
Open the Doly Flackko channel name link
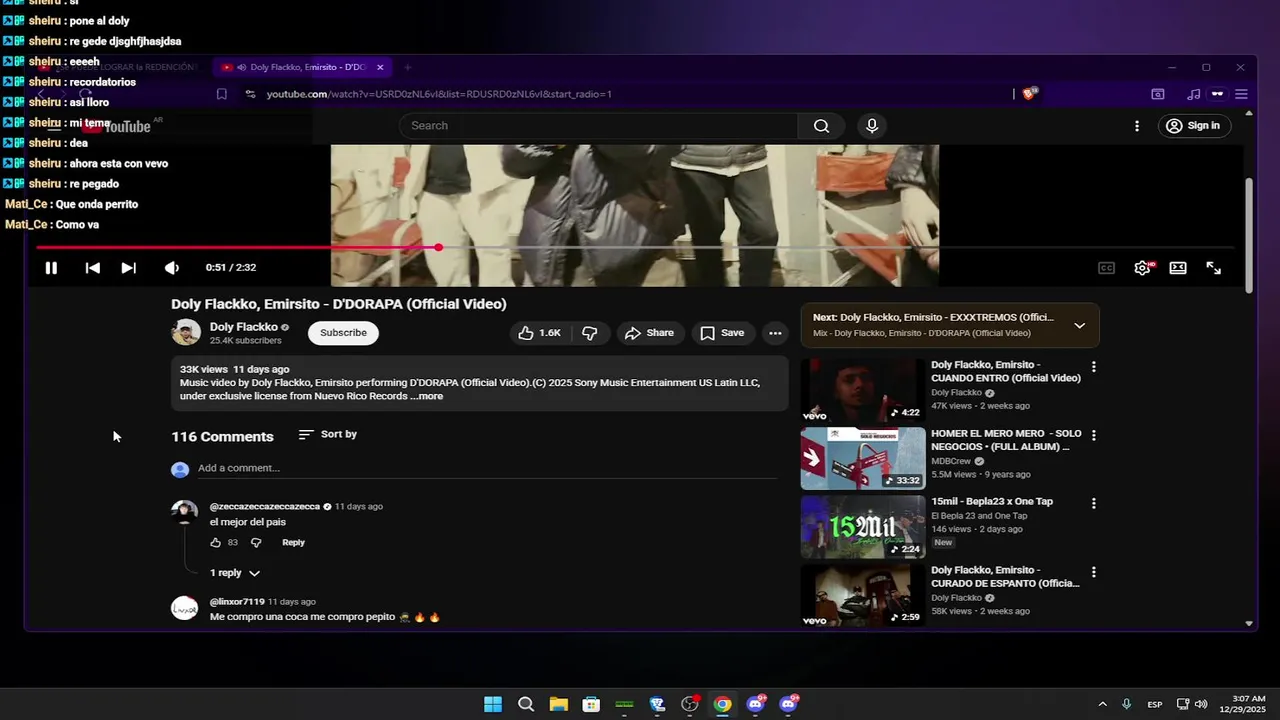(x=244, y=327)
